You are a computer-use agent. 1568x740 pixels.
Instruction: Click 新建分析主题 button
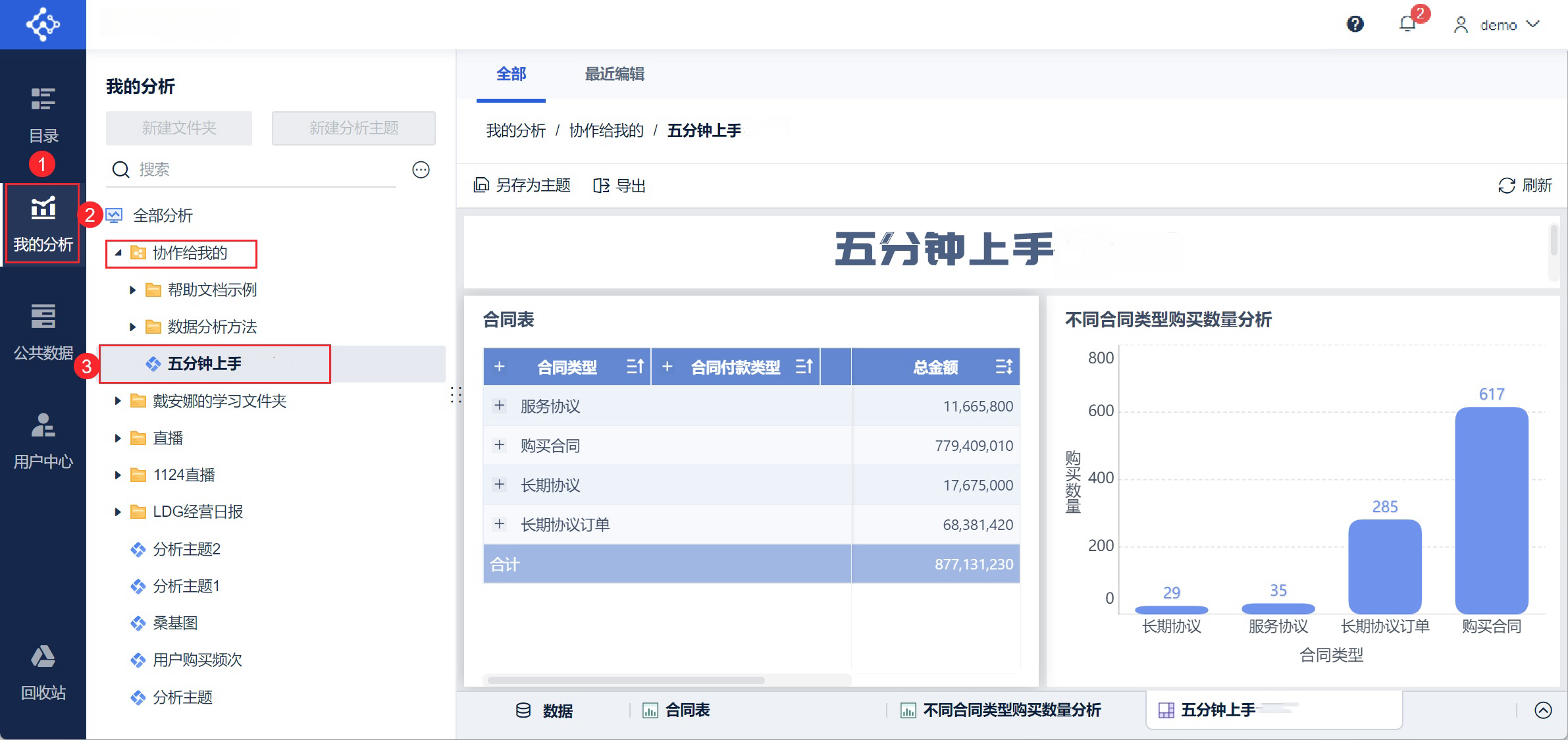(x=353, y=128)
